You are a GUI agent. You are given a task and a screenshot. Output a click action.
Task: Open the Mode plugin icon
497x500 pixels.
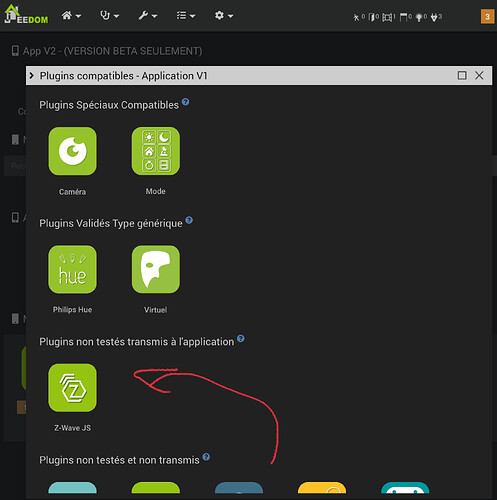coord(156,151)
